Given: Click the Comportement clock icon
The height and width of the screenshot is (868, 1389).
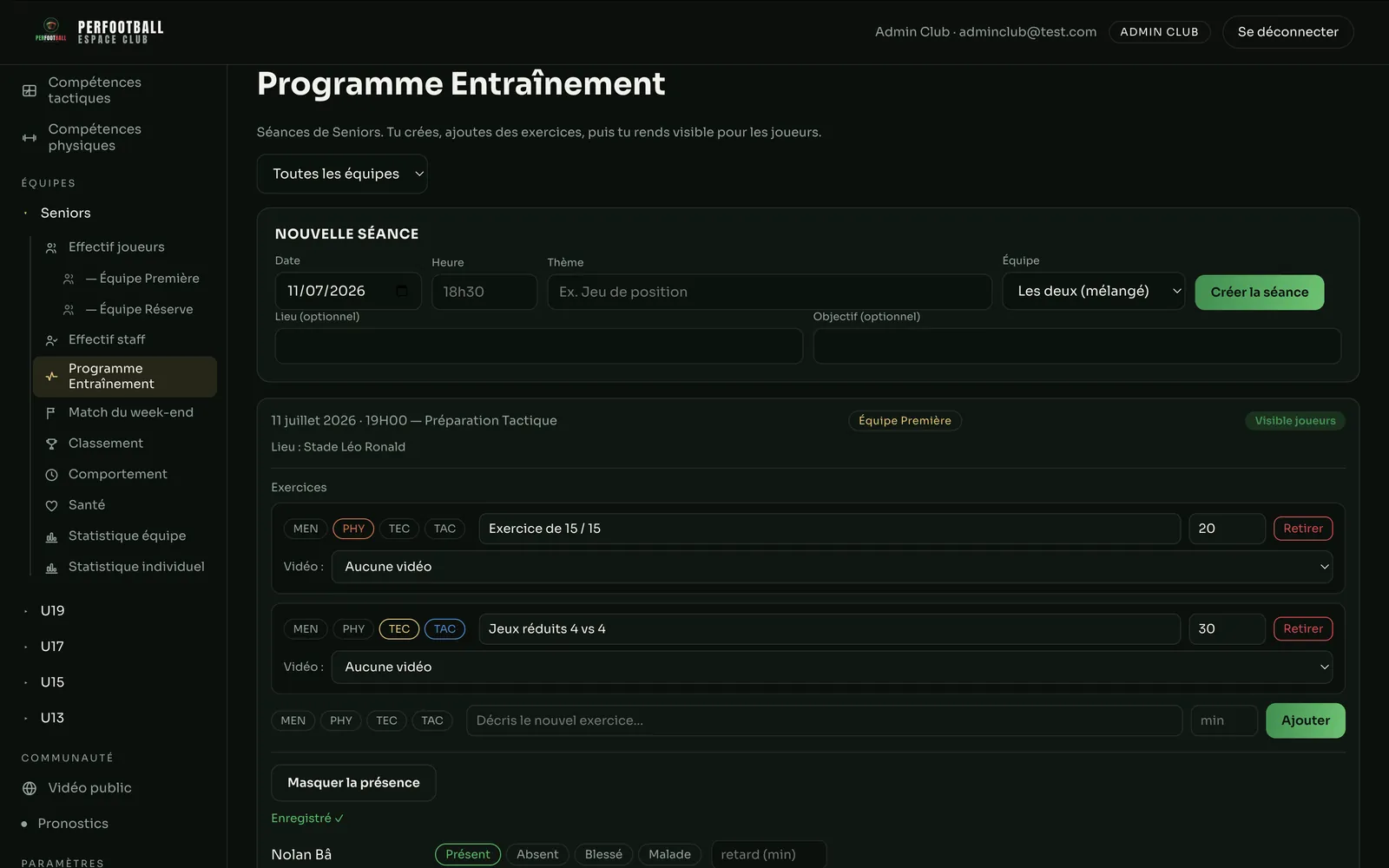Looking at the screenshot, I should [x=51, y=475].
